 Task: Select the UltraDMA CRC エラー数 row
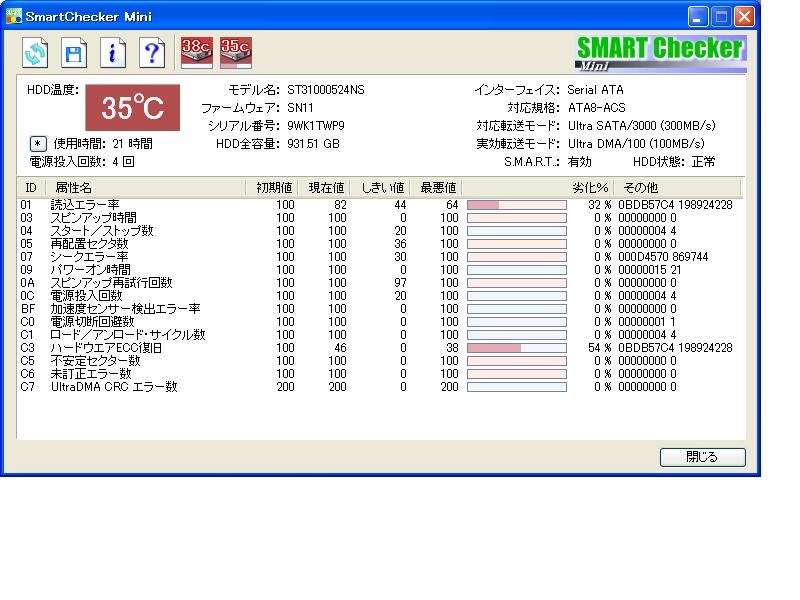113,387
